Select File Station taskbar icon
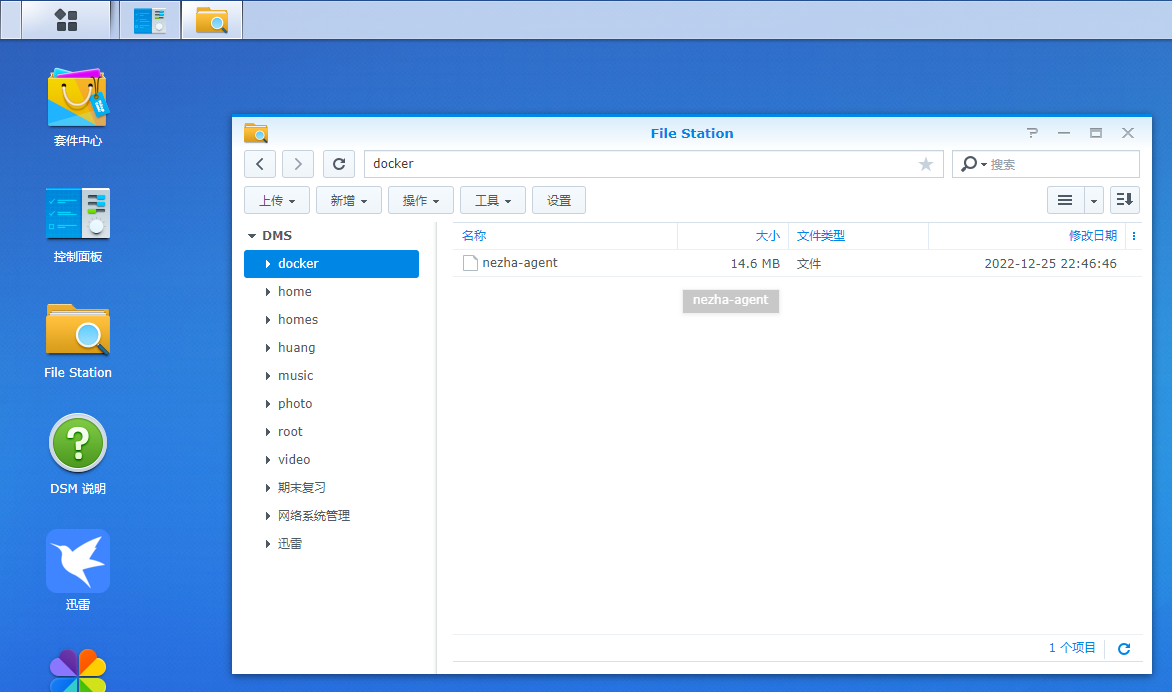The width and height of the screenshot is (1172, 692). pos(212,20)
